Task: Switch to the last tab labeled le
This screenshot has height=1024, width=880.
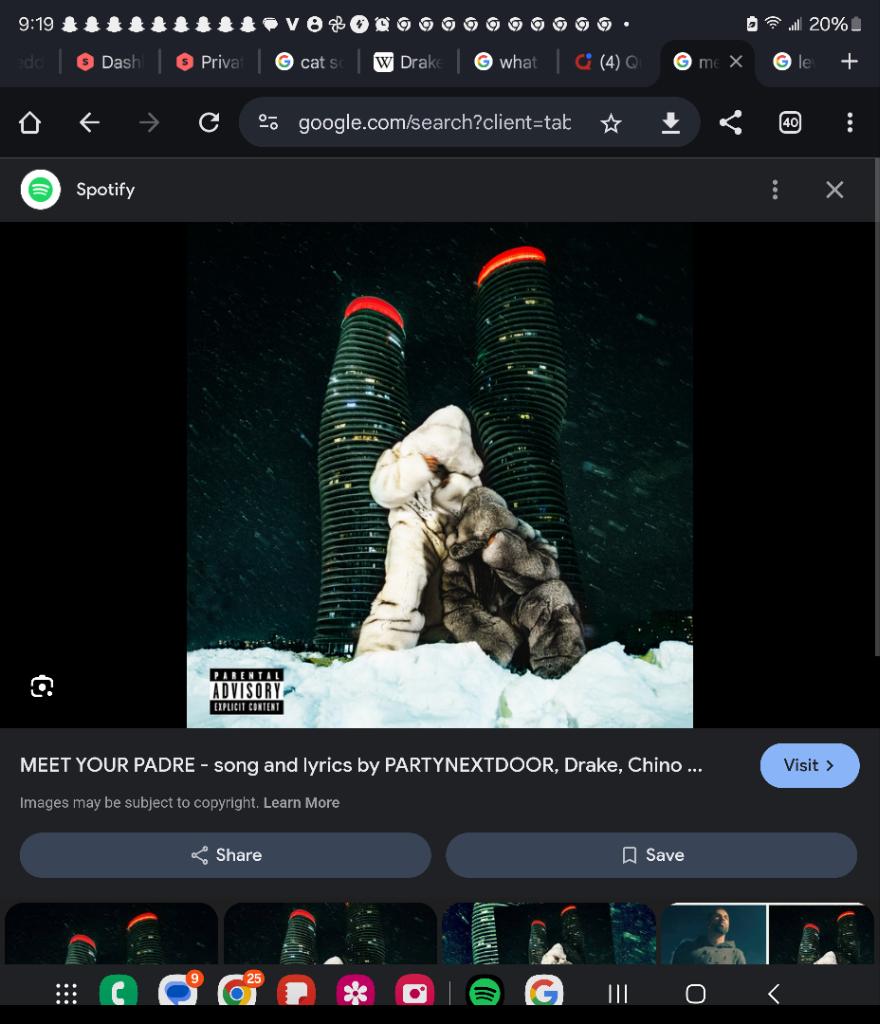Action: [x=794, y=62]
